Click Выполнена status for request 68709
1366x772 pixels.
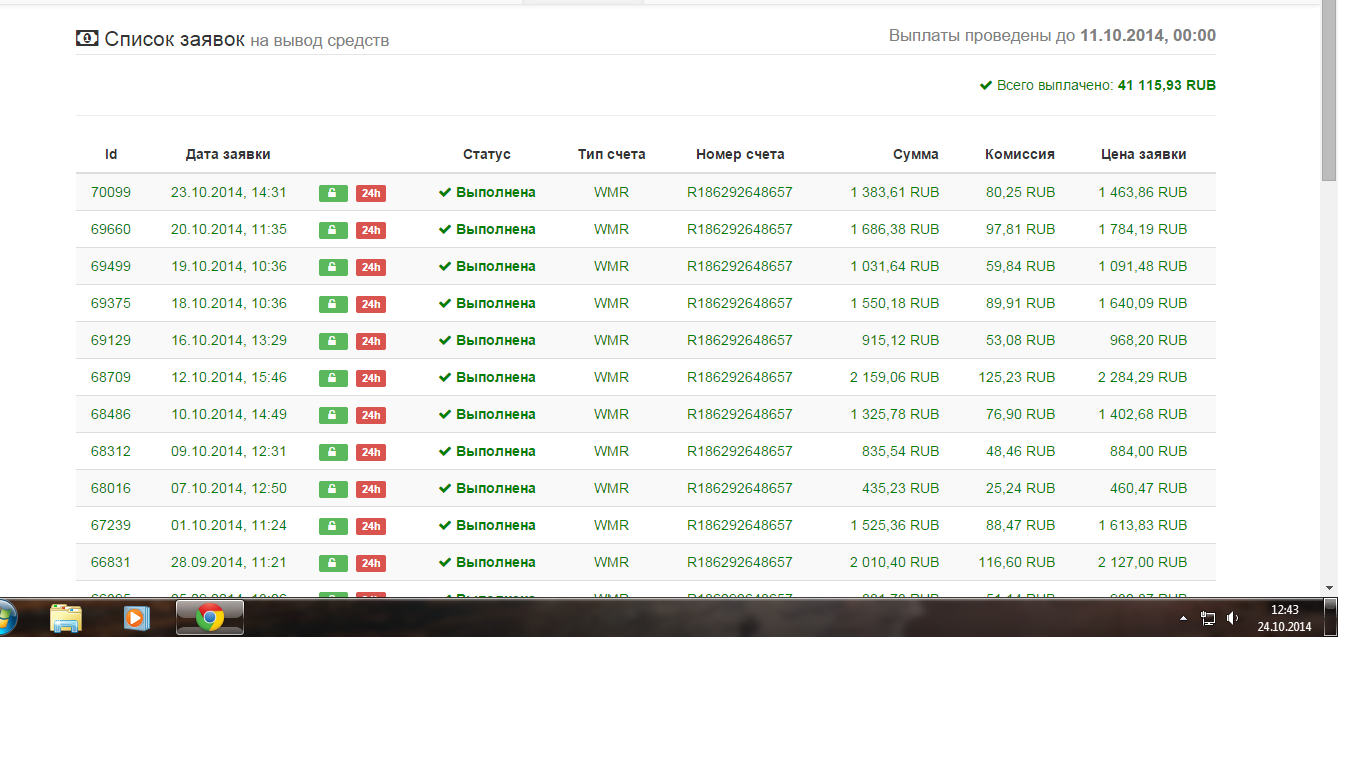click(x=487, y=377)
